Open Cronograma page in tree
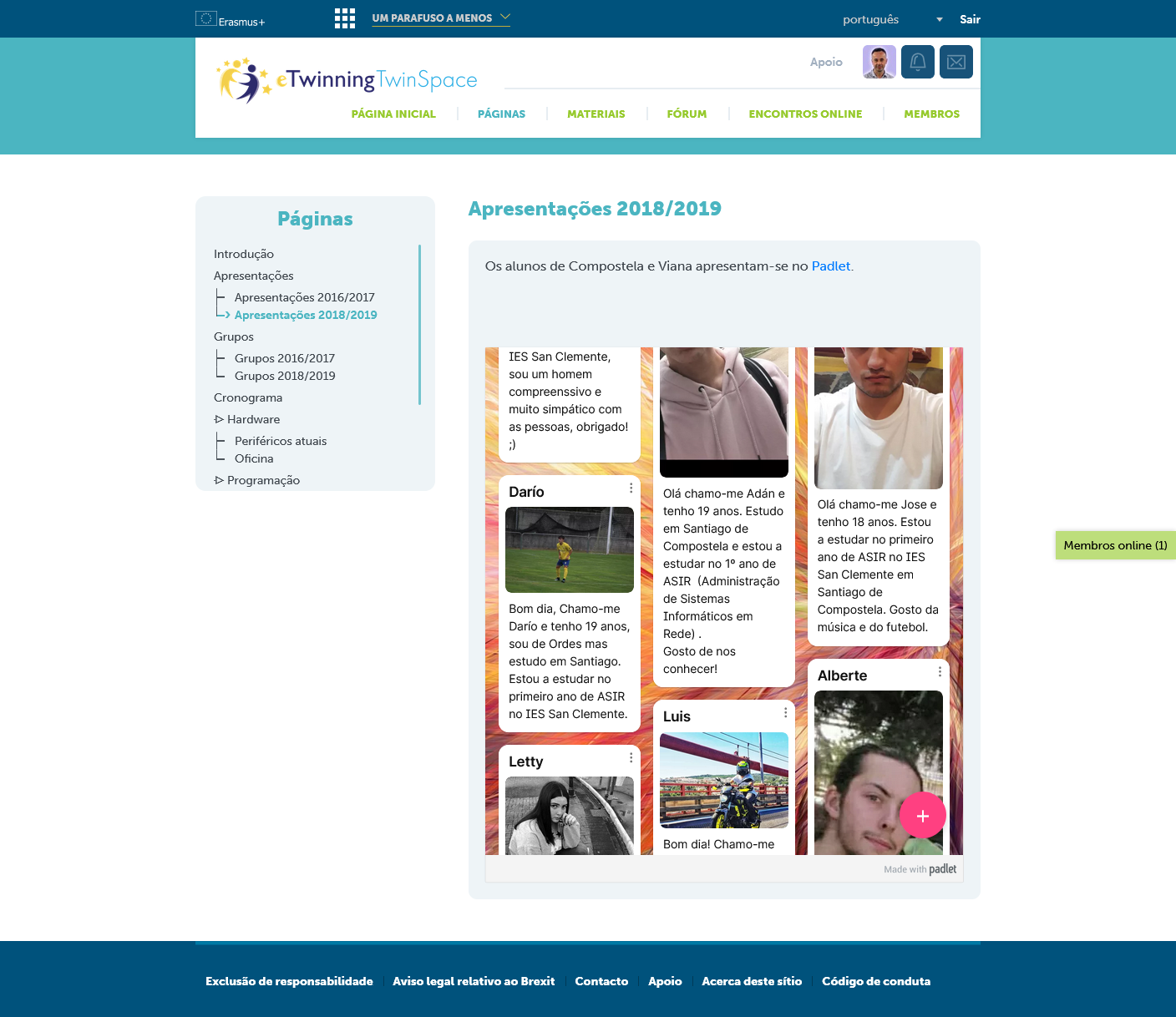The height and width of the screenshot is (1017, 1176). pyautogui.click(x=248, y=397)
